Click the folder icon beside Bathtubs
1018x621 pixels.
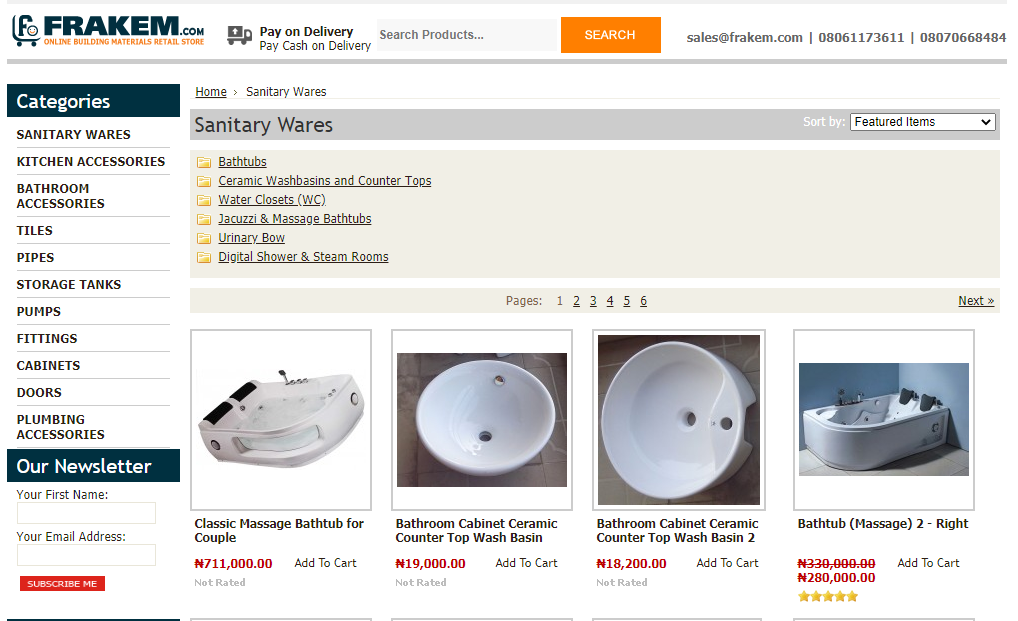pyautogui.click(x=204, y=162)
